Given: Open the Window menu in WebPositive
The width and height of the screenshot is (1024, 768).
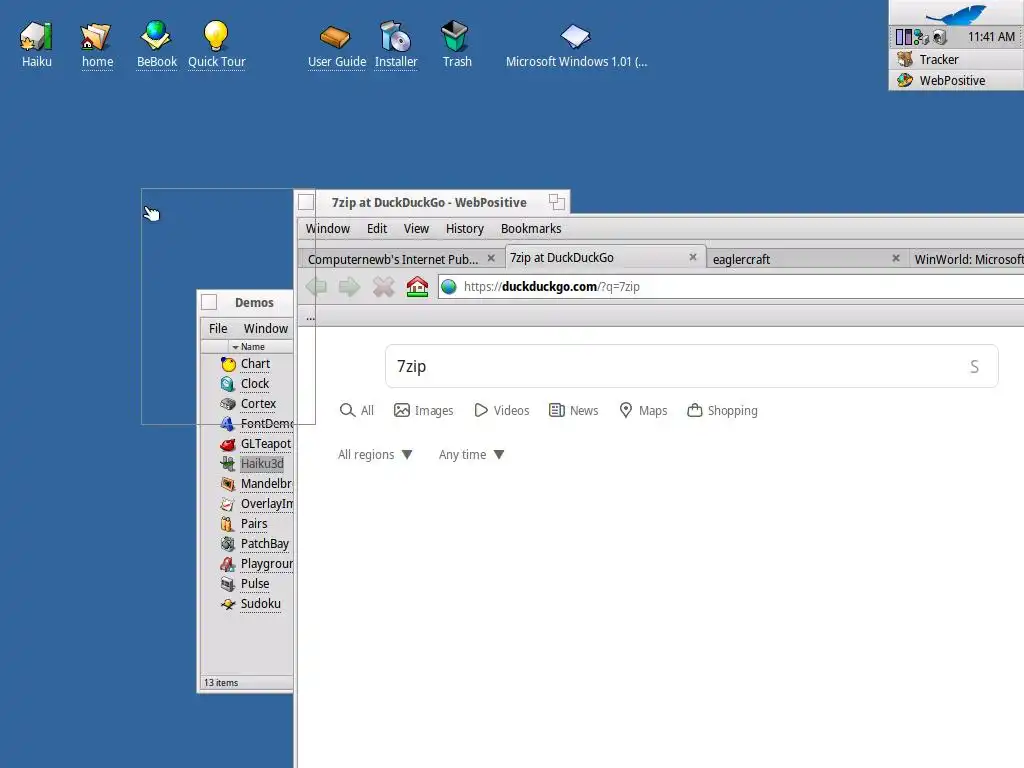Looking at the screenshot, I should [x=328, y=229].
